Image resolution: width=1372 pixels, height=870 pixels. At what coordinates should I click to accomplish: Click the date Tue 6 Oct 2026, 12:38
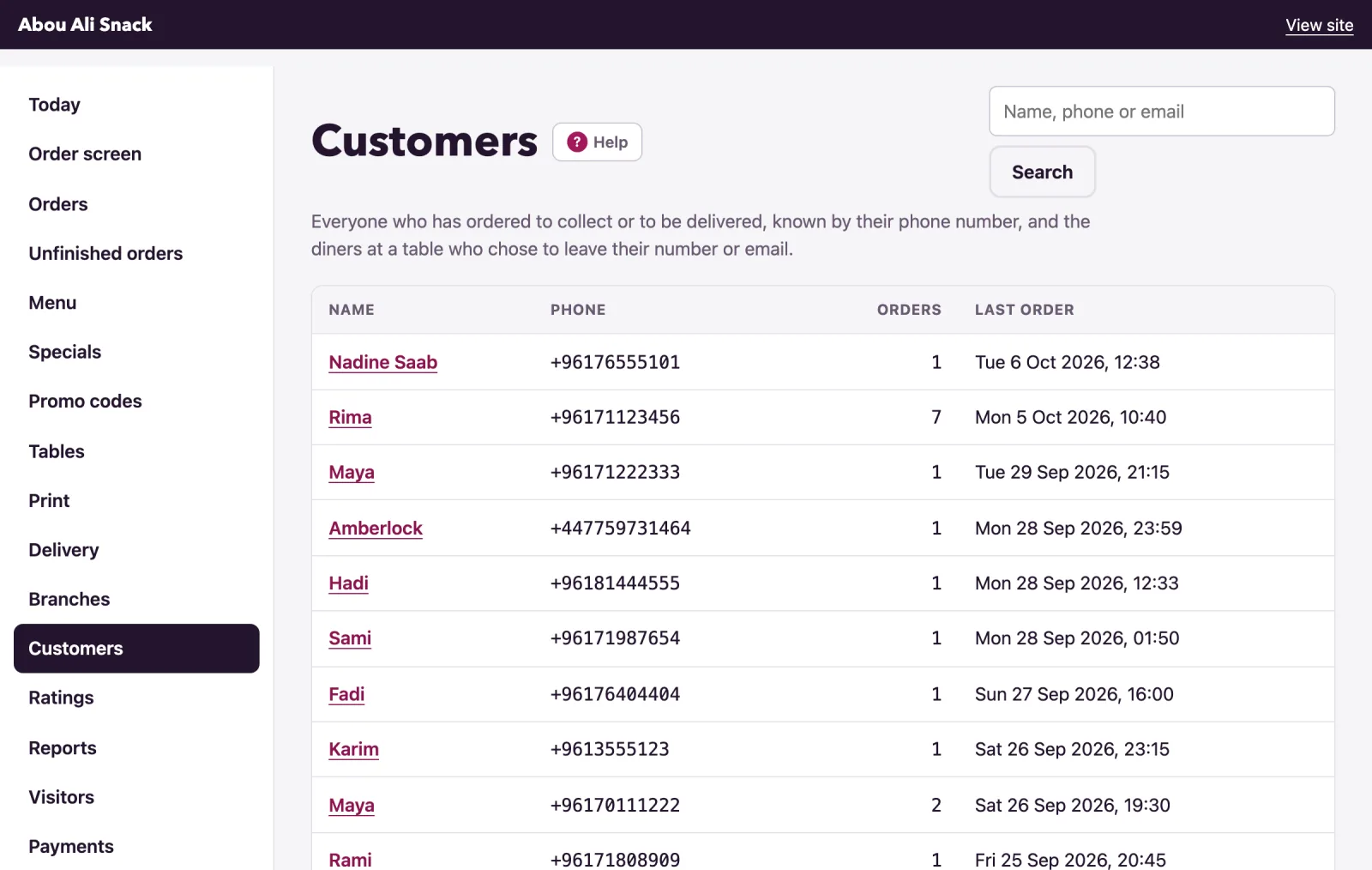coord(1067,362)
